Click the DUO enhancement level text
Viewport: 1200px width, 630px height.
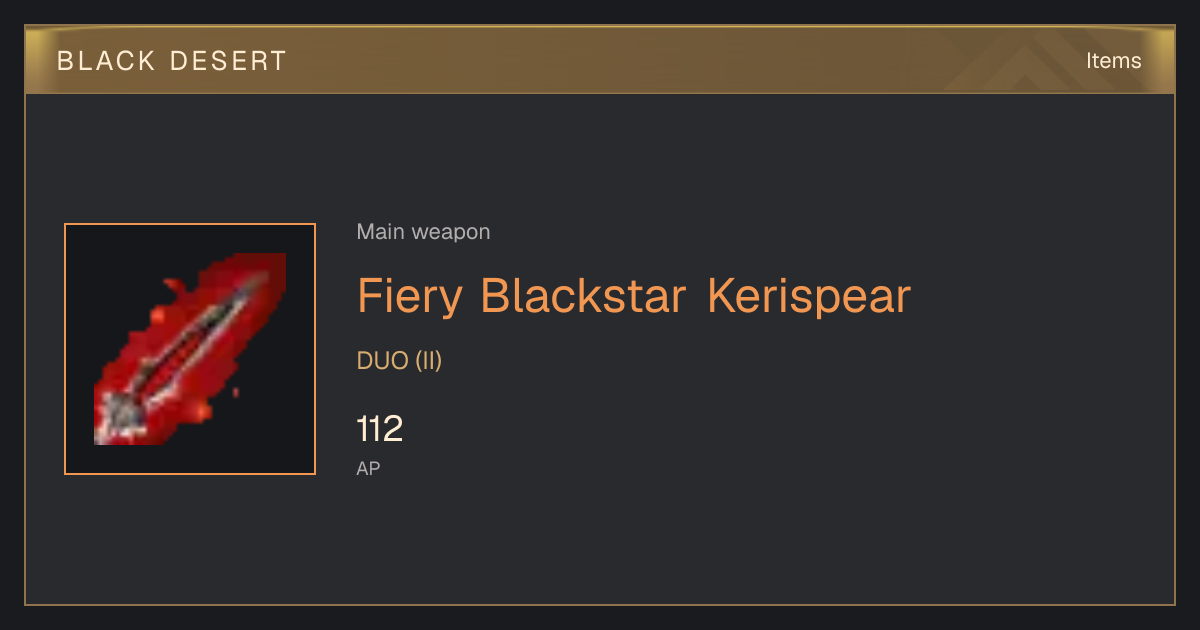click(383, 361)
